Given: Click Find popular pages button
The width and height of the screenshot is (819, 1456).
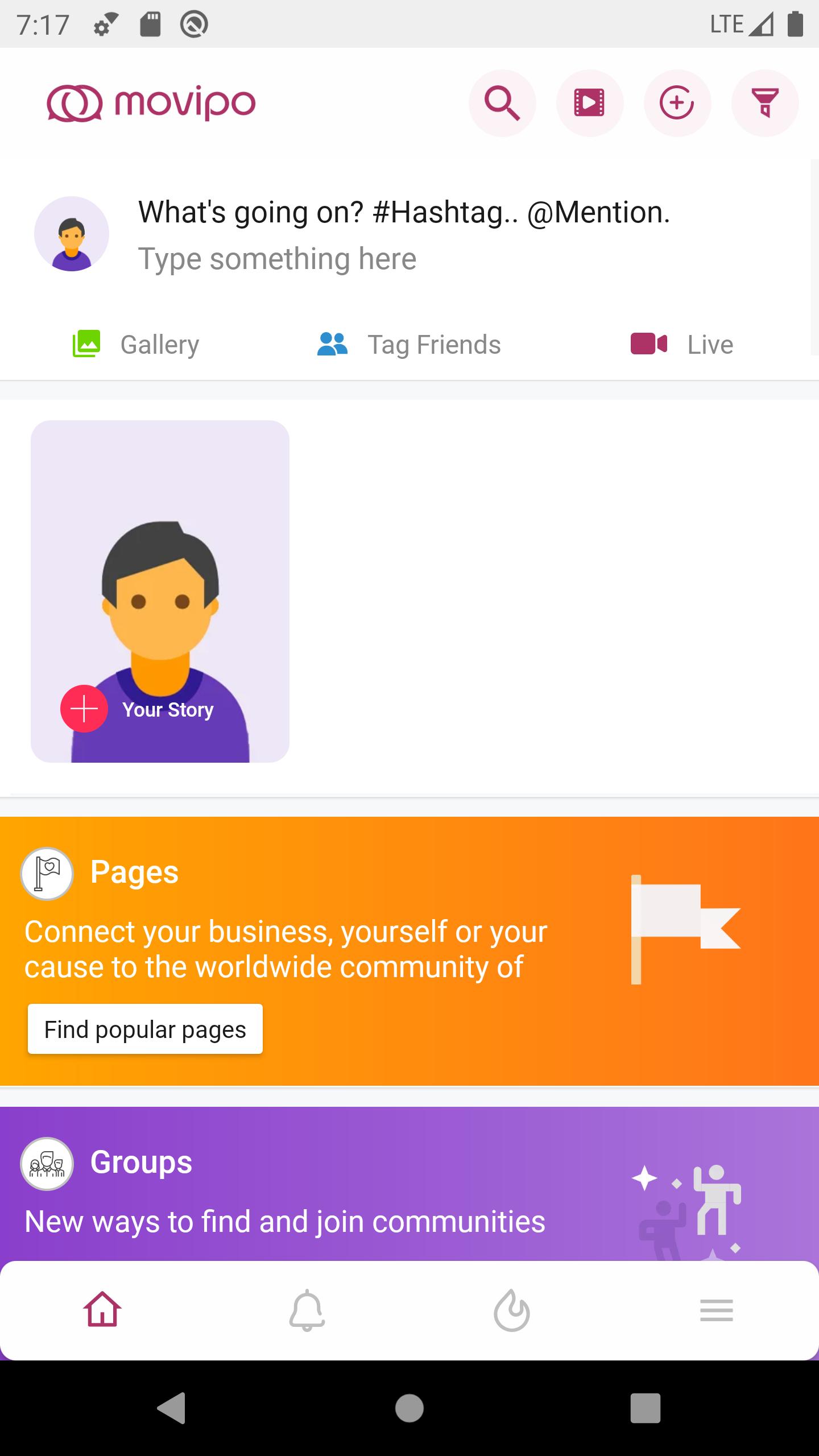Looking at the screenshot, I should 145,1029.
